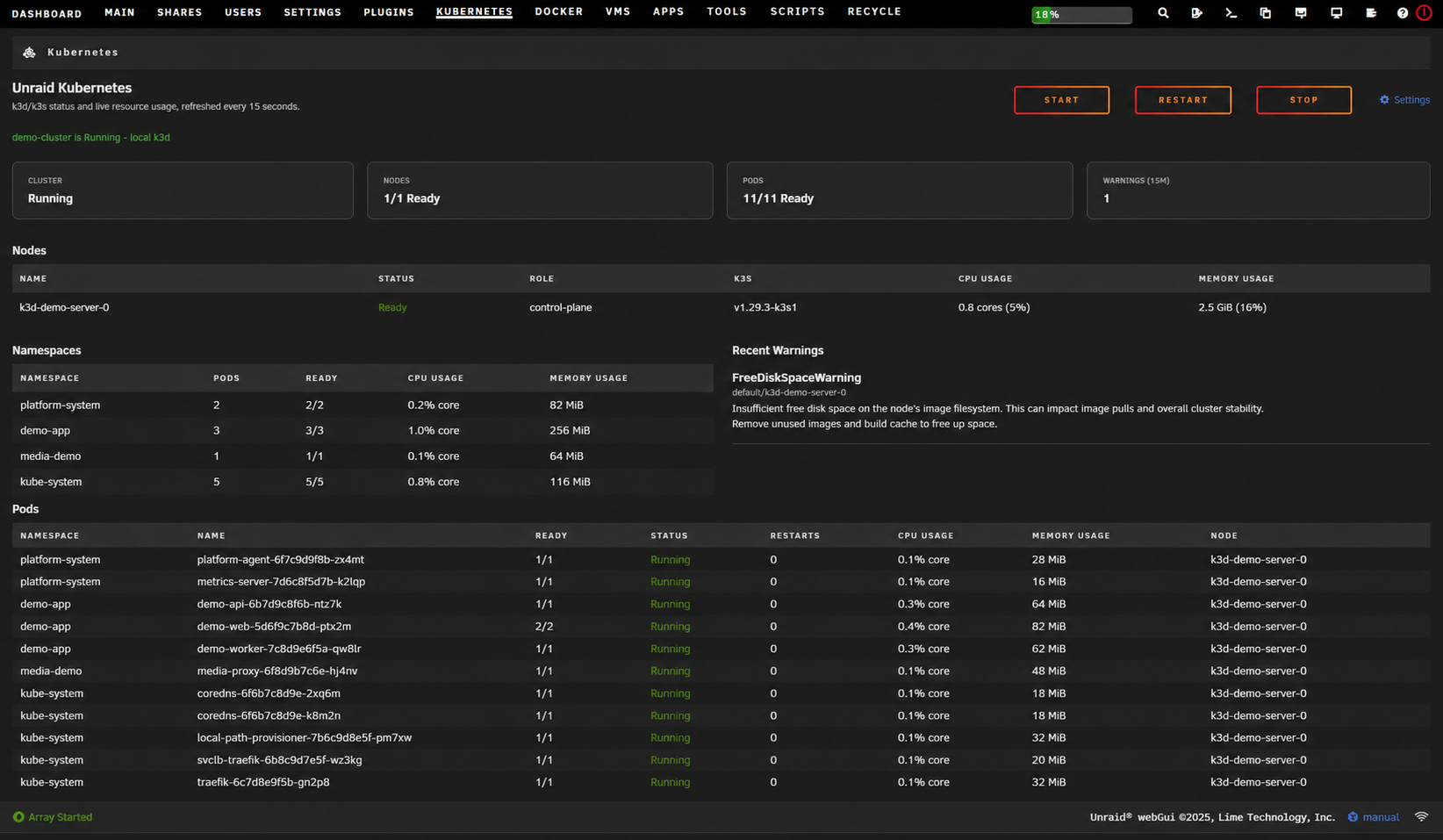Image resolution: width=1443 pixels, height=840 pixels.
Task: Click the manual book icon in footer
Action: [x=1353, y=817]
